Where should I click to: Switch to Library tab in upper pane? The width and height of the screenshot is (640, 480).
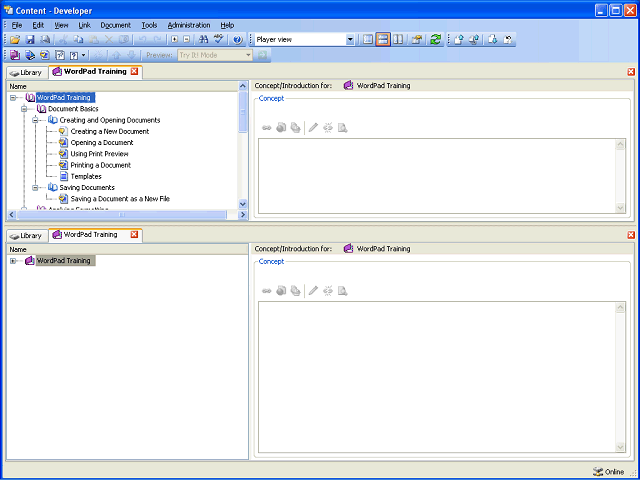click(x=27, y=73)
